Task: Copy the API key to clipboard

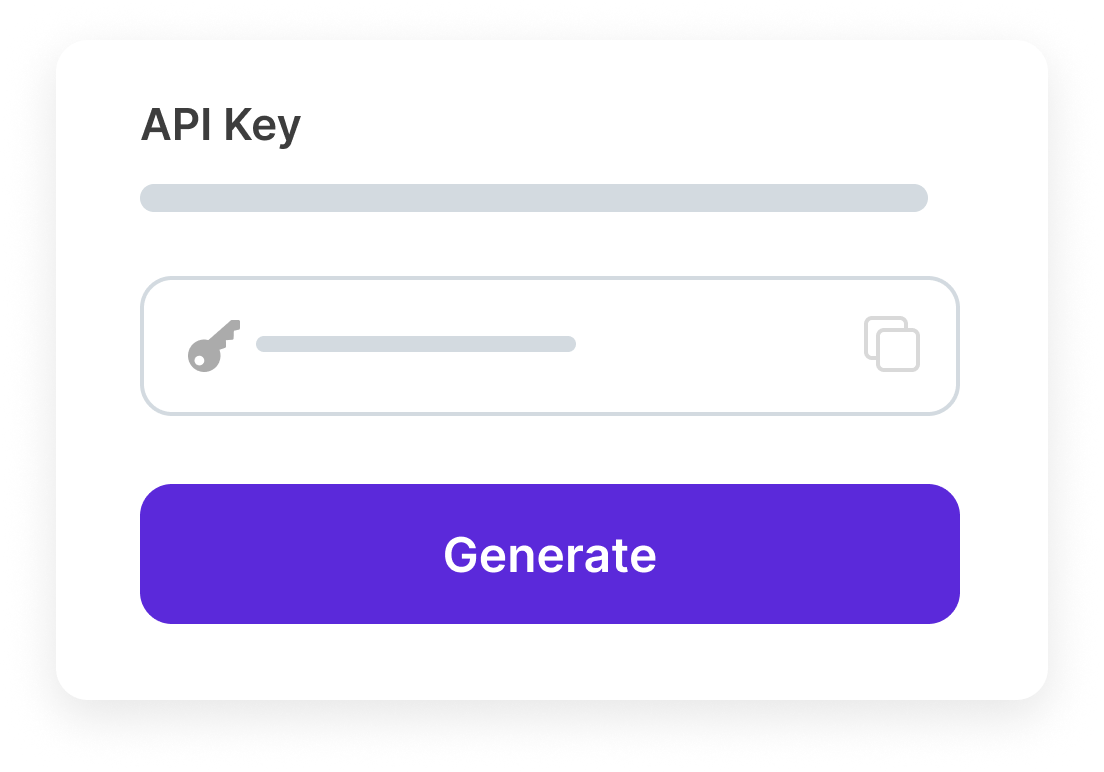Action: click(x=891, y=344)
